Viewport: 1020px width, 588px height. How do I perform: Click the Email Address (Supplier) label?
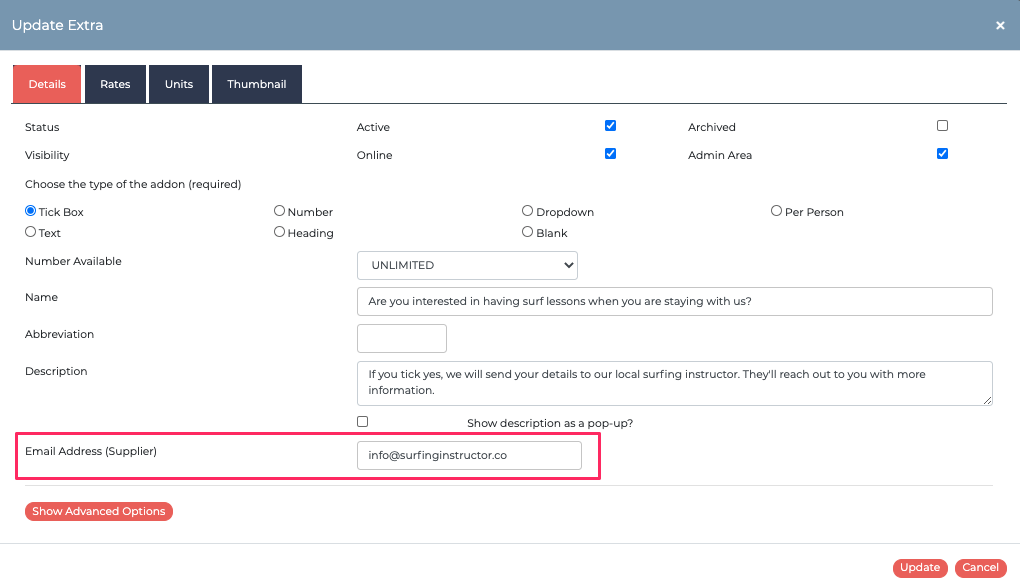[x=90, y=451]
